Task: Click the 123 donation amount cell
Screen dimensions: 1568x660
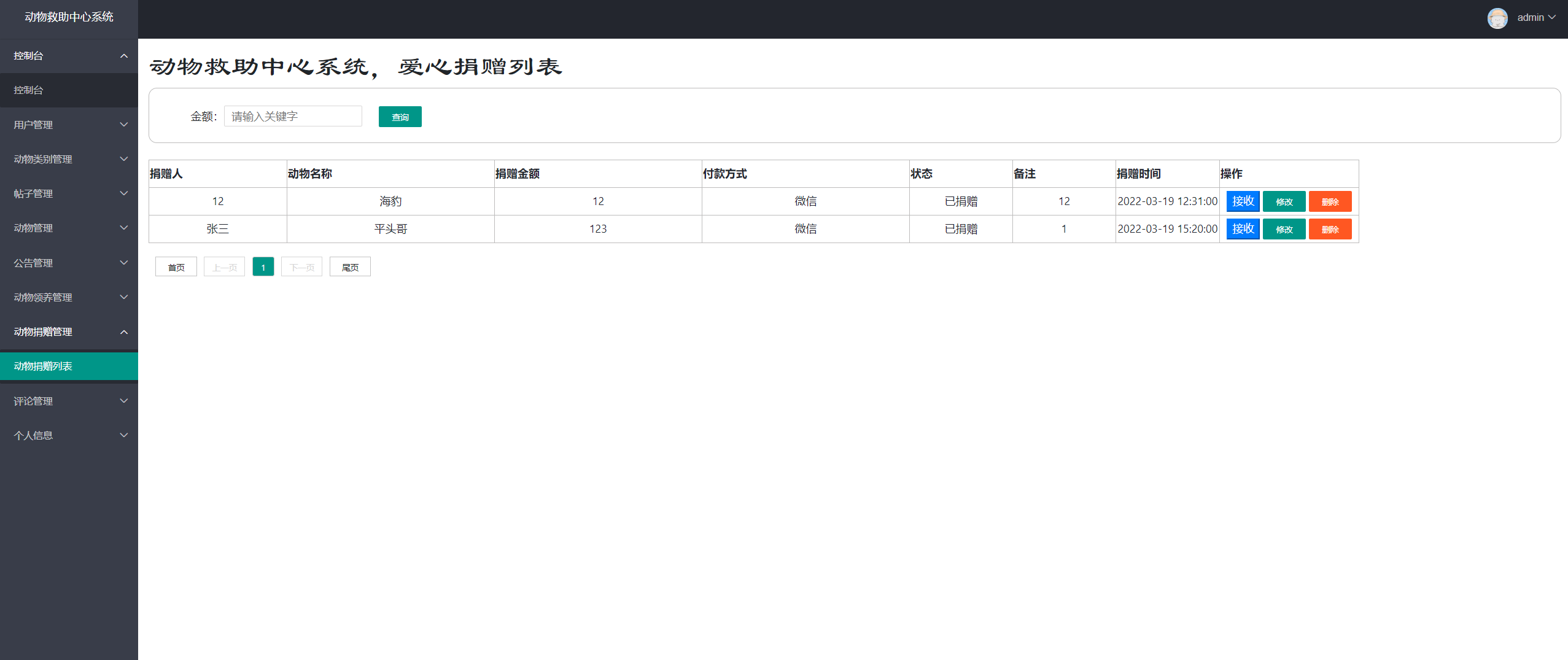Action: coord(598,229)
